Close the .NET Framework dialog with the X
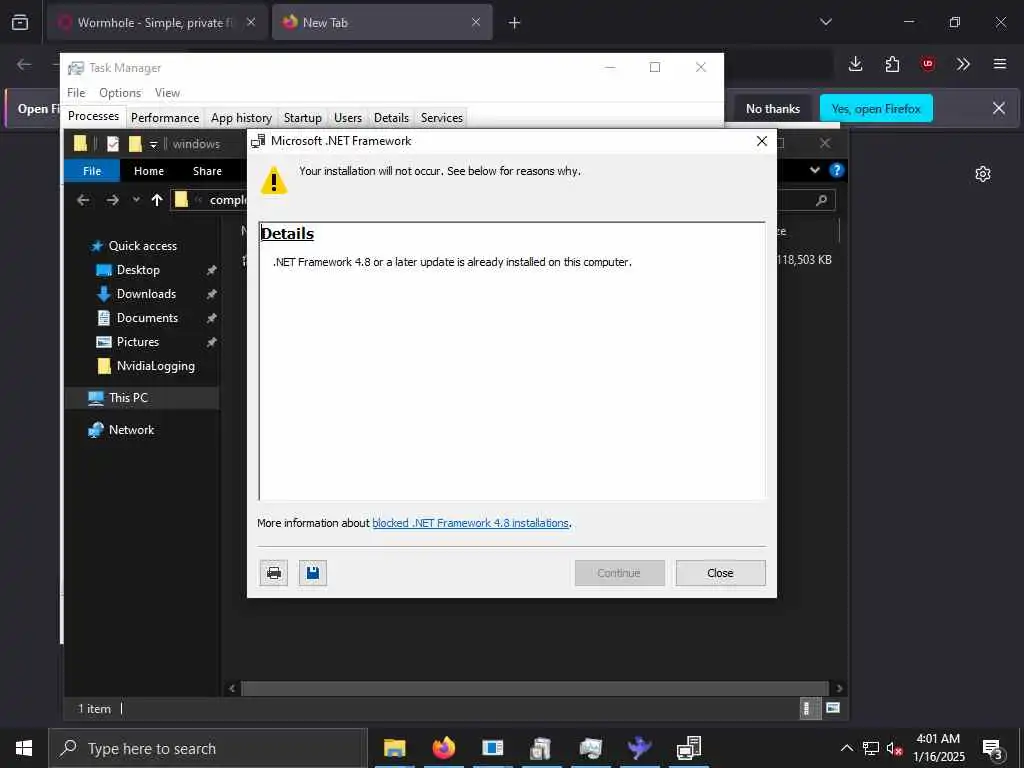 point(761,141)
